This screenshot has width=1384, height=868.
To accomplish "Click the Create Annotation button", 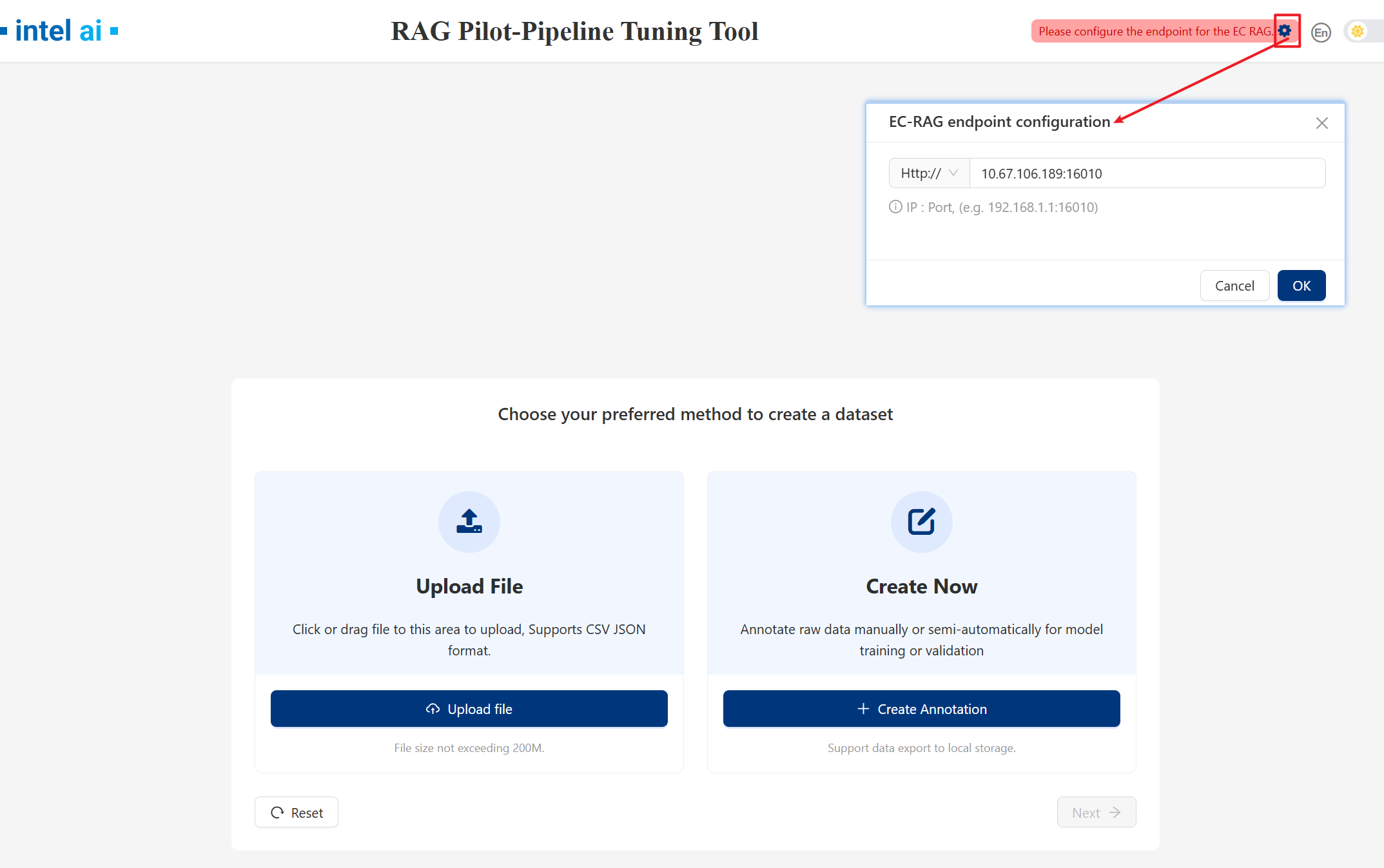I will (x=922, y=708).
